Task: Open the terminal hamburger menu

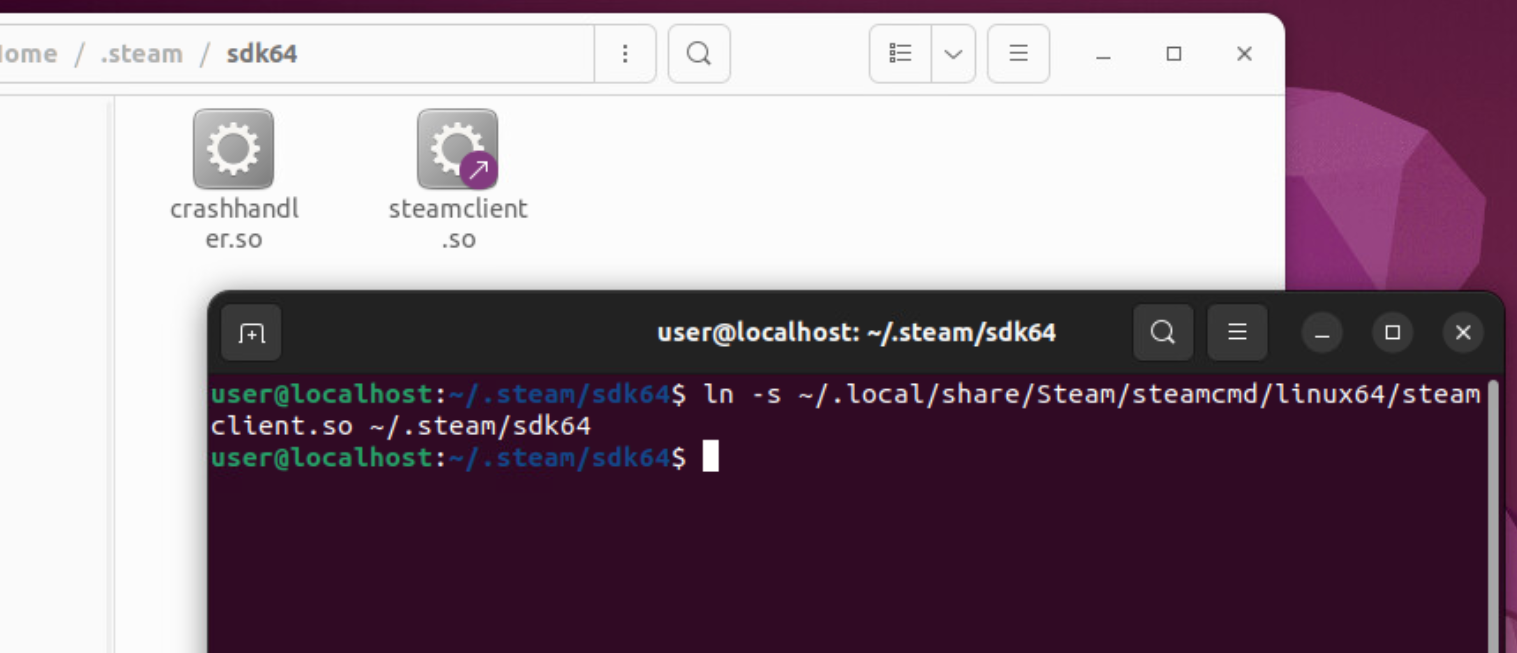Action: point(1237,332)
